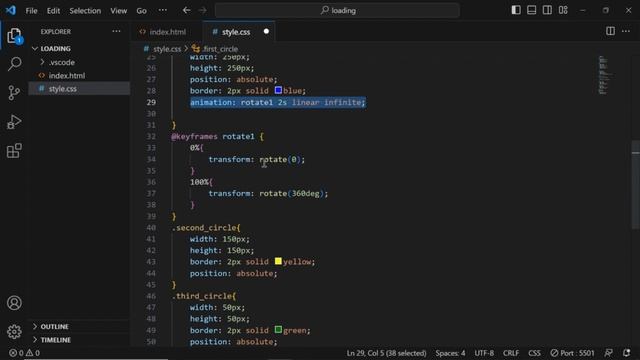The width and height of the screenshot is (640, 360).
Task: Click style.css in the breadcrumb
Action: [167, 49]
